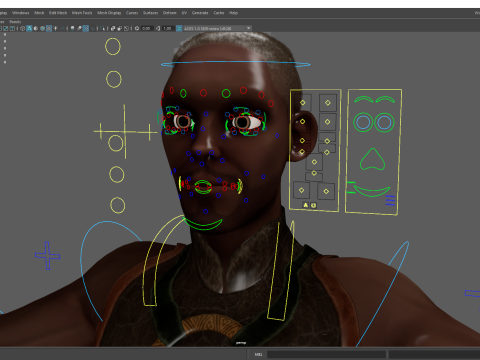Toggle smooth shade all display
The width and height of the screenshot is (480, 360).
coord(29,28)
